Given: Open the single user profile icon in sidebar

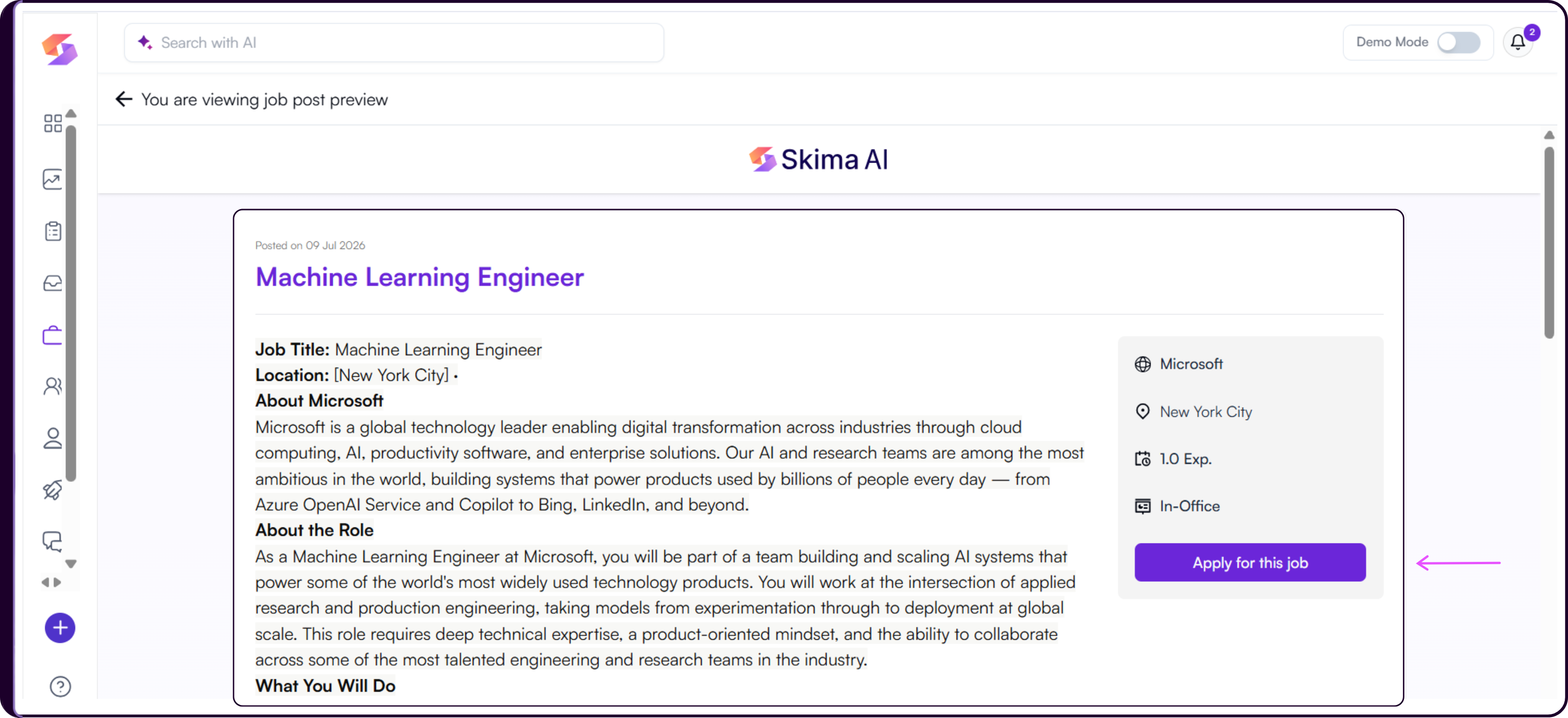Looking at the screenshot, I should pyautogui.click(x=53, y=438).
